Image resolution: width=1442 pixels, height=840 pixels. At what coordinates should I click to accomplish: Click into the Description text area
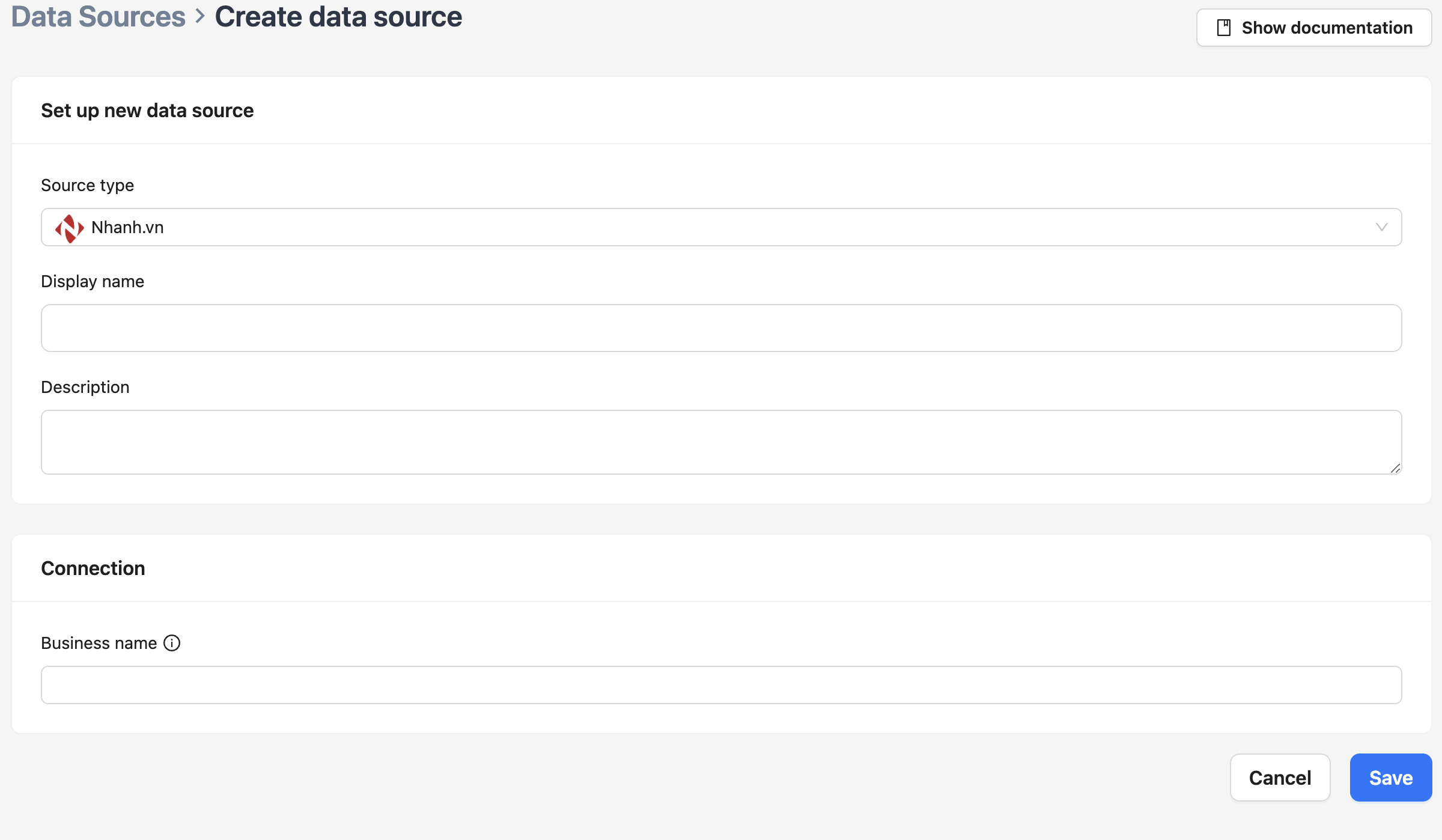pos(721,442)
